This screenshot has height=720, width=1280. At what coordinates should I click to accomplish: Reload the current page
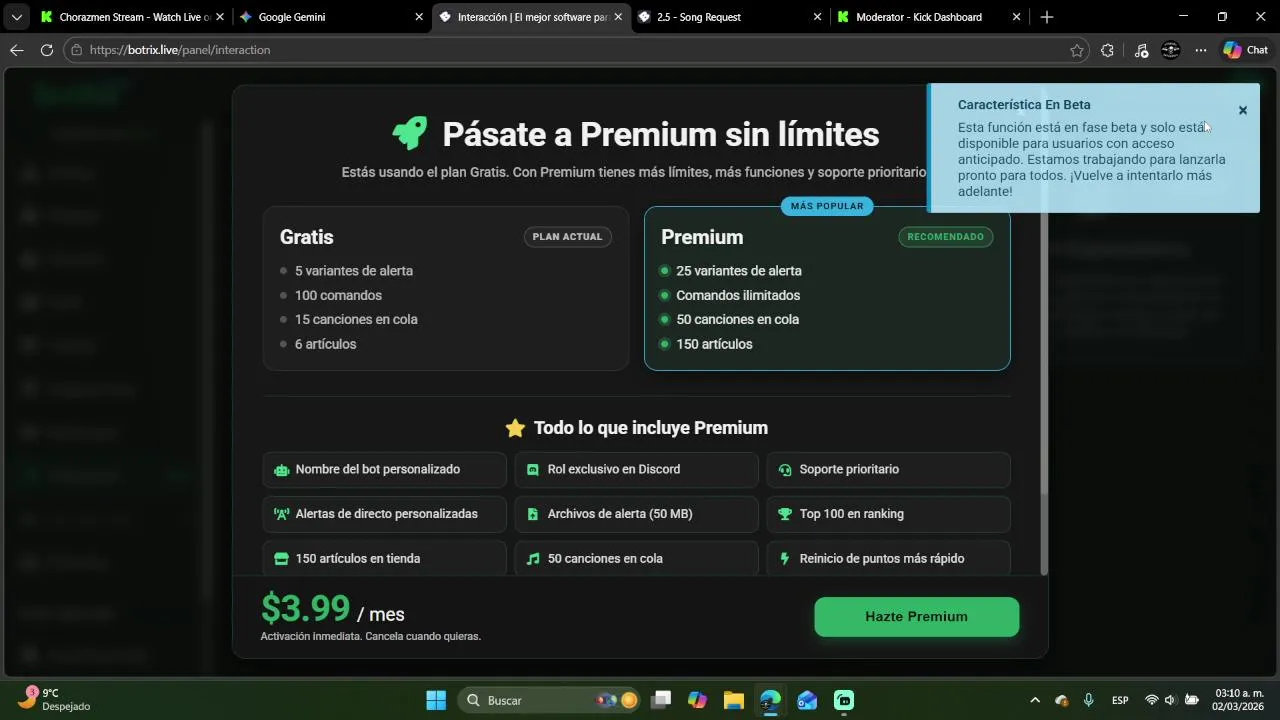click(x=46, y=50)
